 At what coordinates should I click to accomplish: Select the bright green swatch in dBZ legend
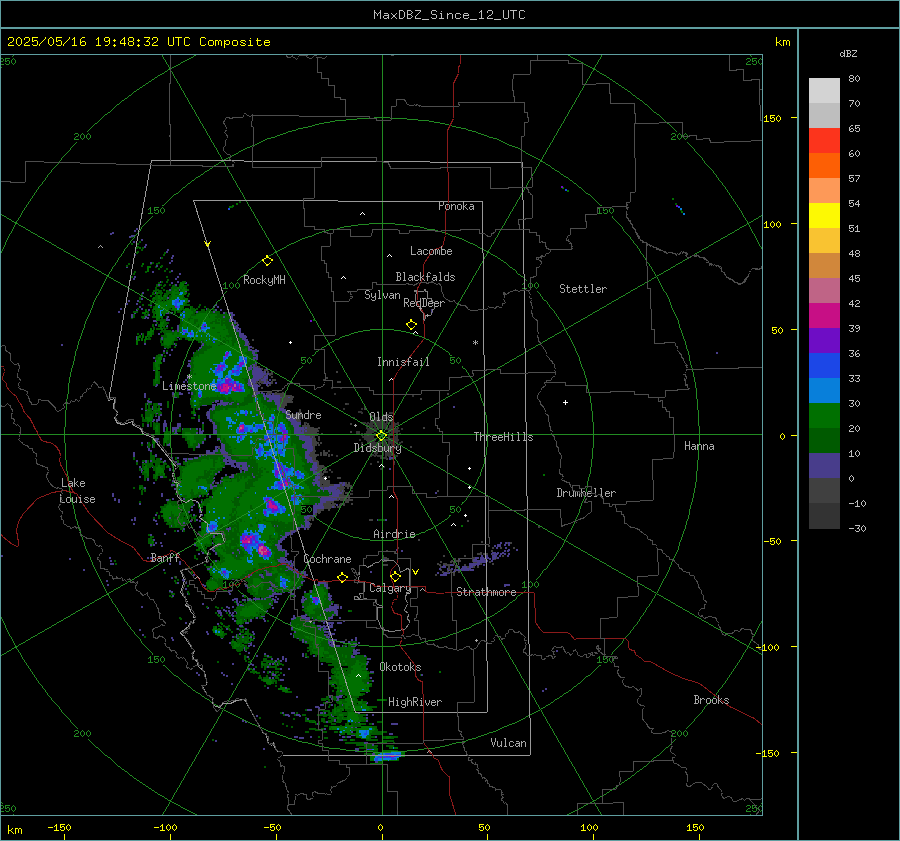(x=824, y=415)
